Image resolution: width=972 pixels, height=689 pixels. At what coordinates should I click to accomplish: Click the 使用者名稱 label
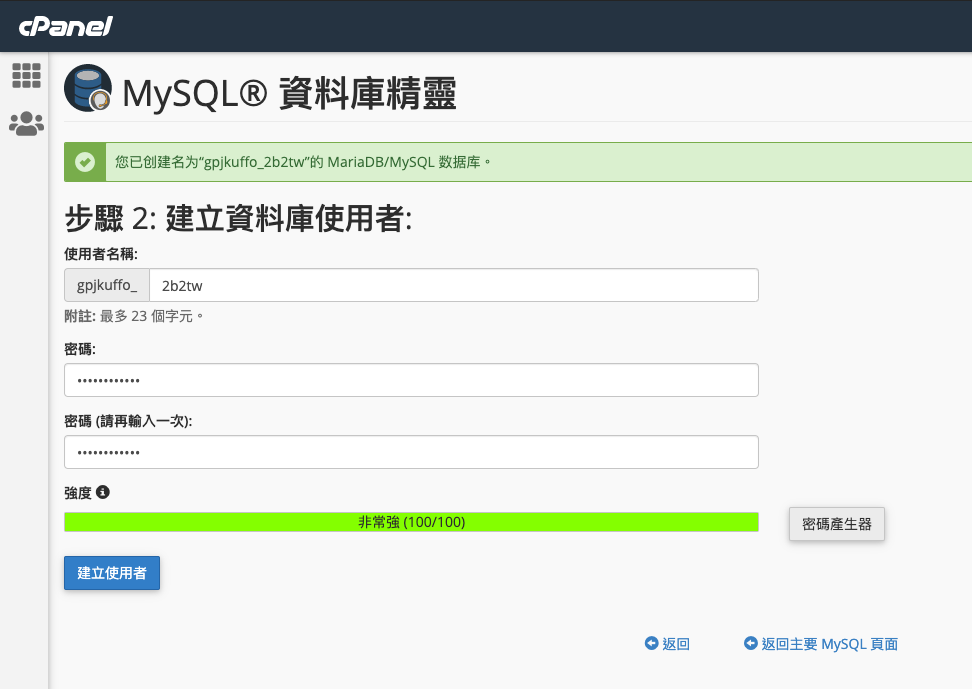click(x=101, y=254)
